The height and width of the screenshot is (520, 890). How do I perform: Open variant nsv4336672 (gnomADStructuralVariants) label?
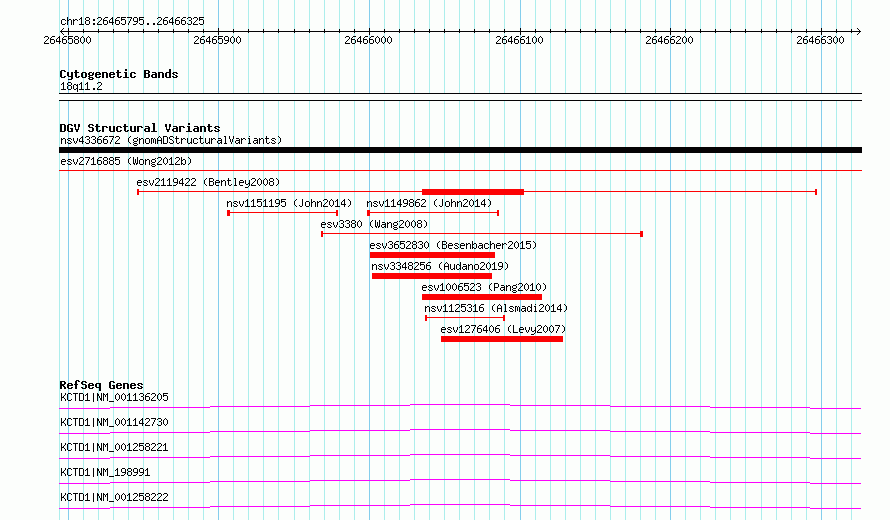click(x=171, y=140)
